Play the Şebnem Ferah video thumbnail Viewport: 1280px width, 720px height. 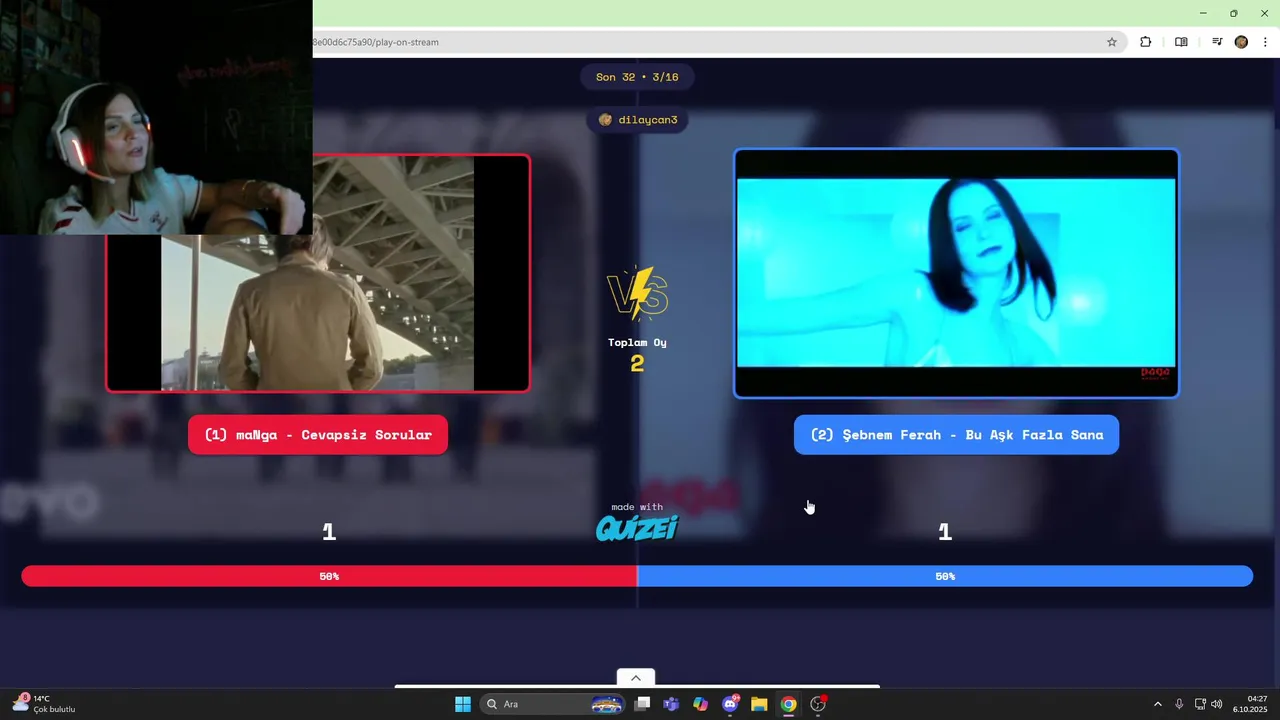(956, 273)
